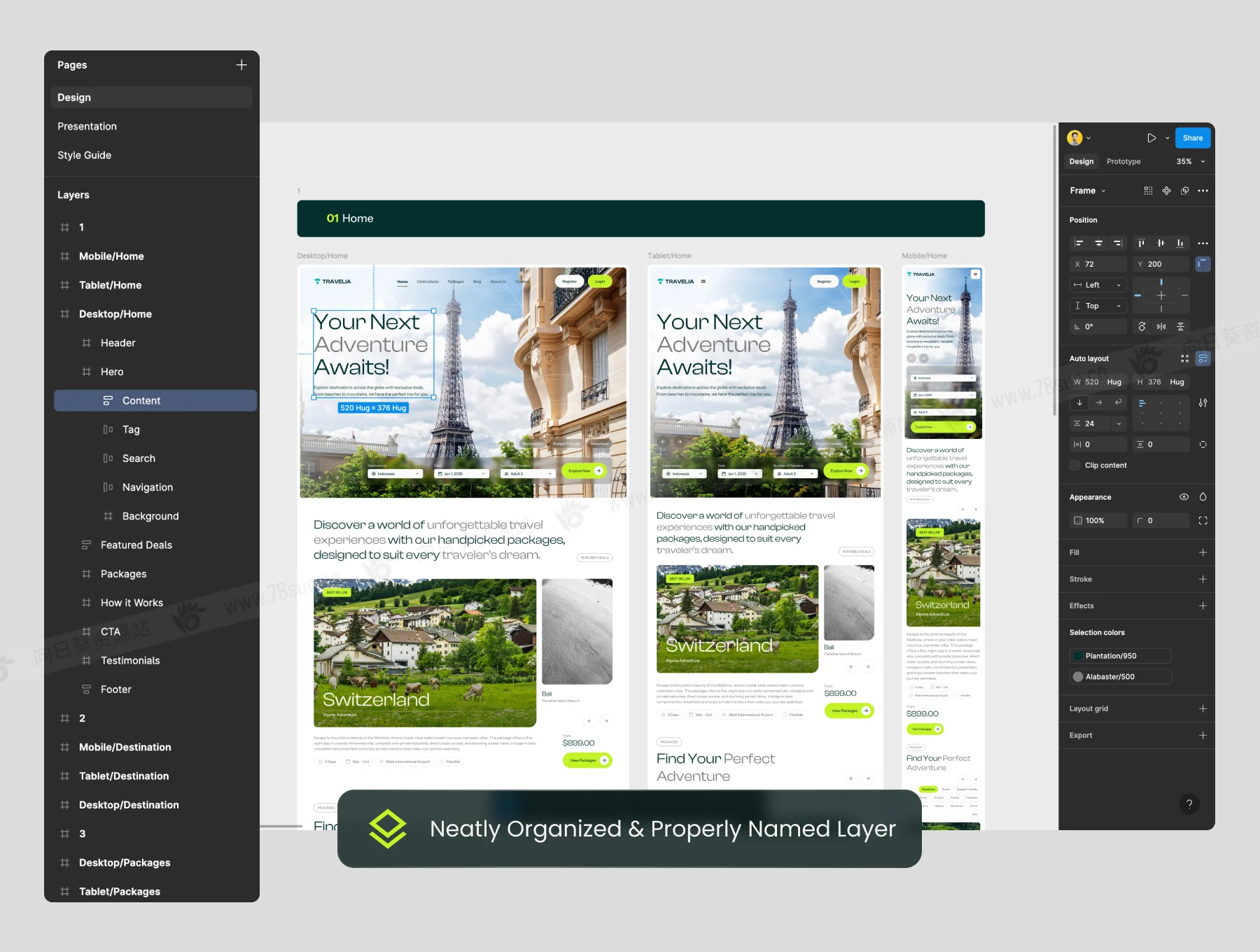Select the Featured Deals layer
Screen dimensions: 1260x952
click(136, 545)
